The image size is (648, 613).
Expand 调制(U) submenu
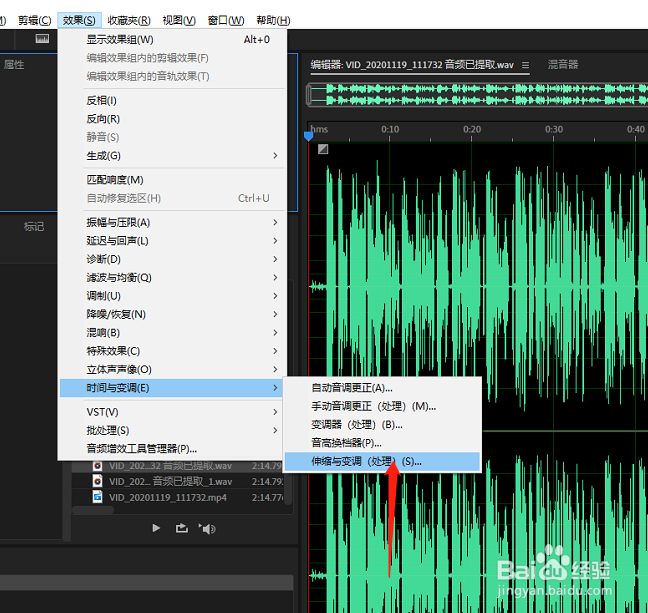click(x=172, y=296)
